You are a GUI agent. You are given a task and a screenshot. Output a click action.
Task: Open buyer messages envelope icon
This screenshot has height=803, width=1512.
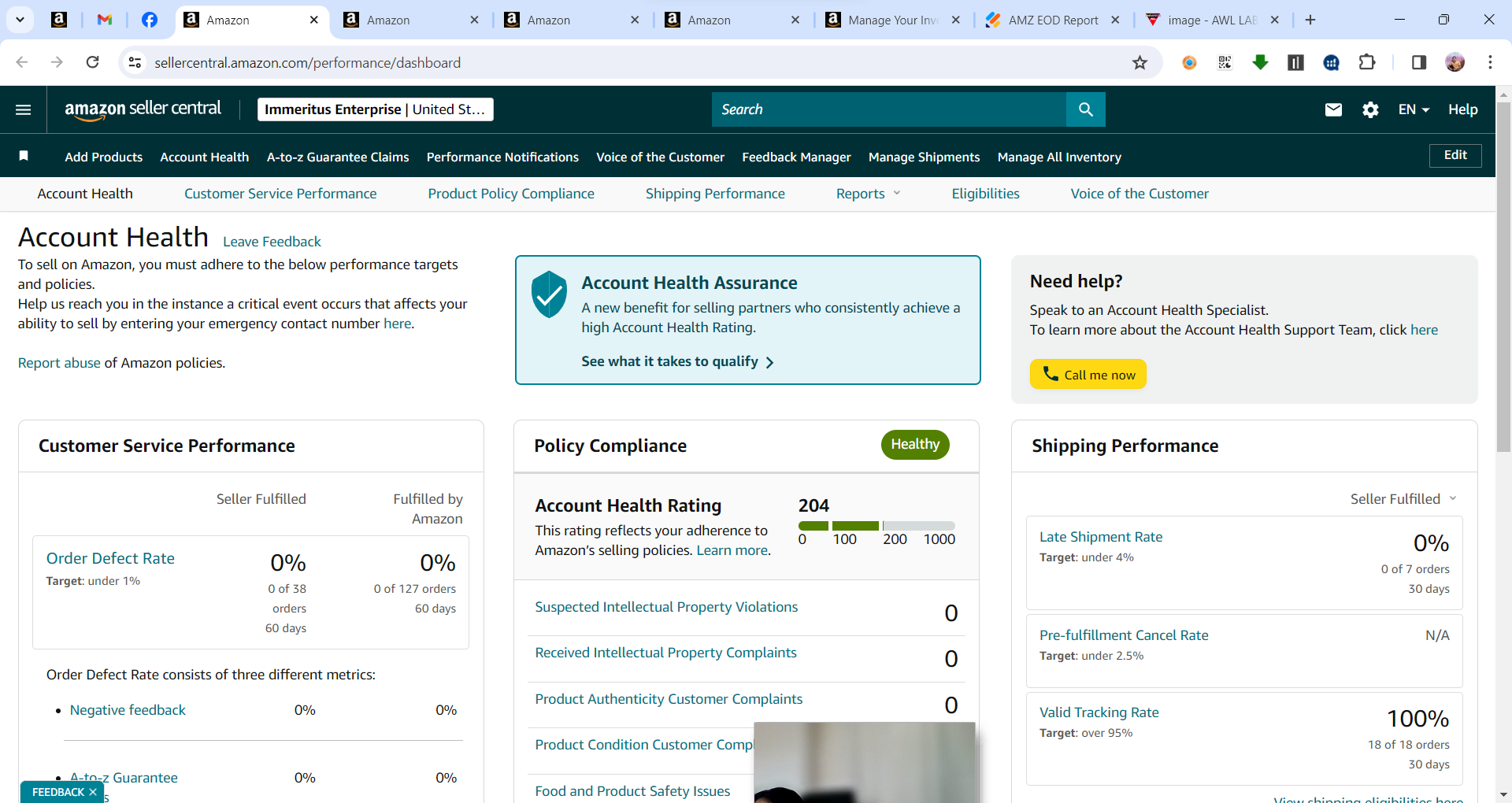coord(1333,109)
